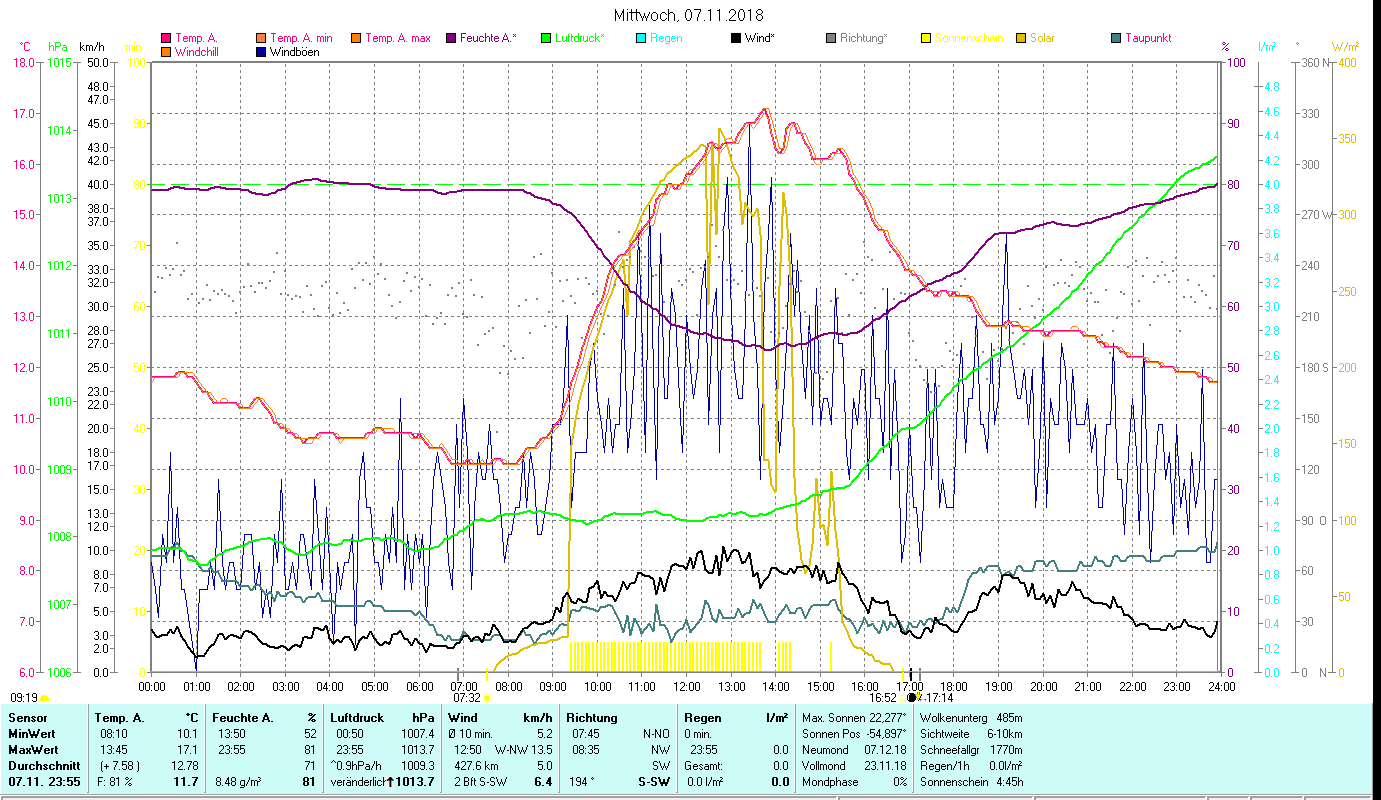This screenshot has width=1381, height=800.
Task: Click the green Luftdruck legend square
Action: click(546, 39)
